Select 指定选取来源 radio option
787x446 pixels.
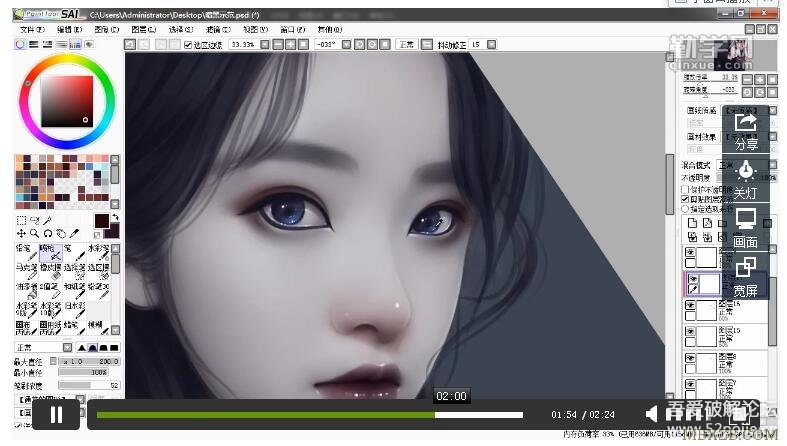pos(685,209)
